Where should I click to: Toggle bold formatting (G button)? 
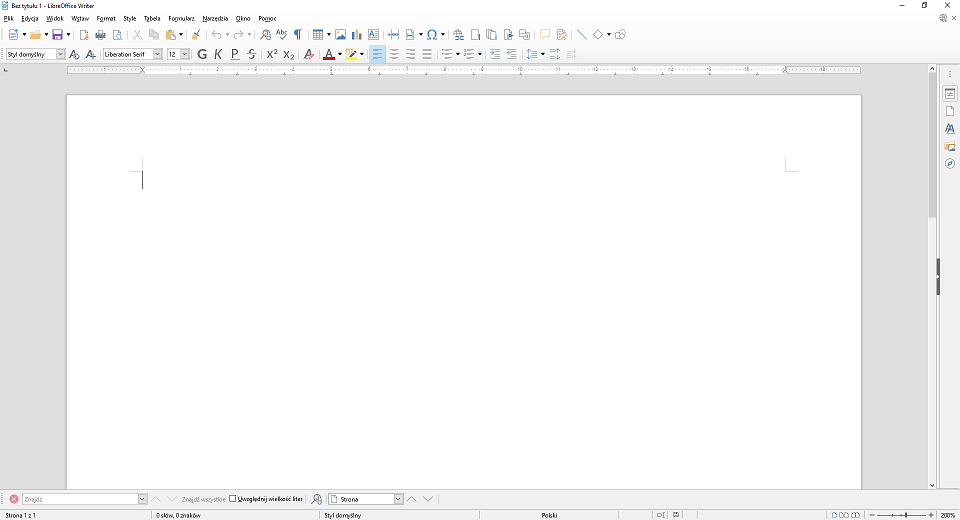click(202, 54)
